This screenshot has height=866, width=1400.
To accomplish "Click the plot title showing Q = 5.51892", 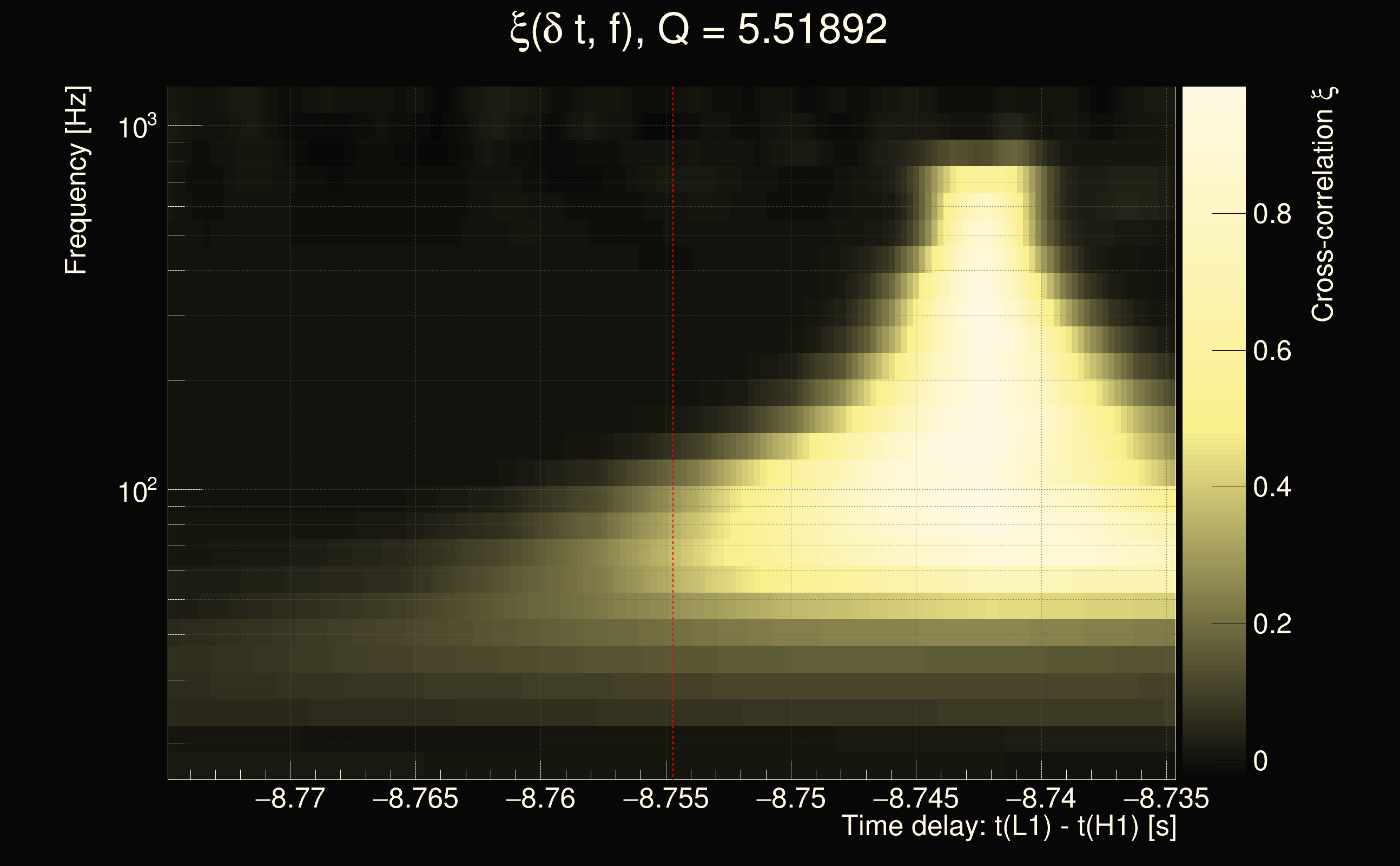I will 698,30.
